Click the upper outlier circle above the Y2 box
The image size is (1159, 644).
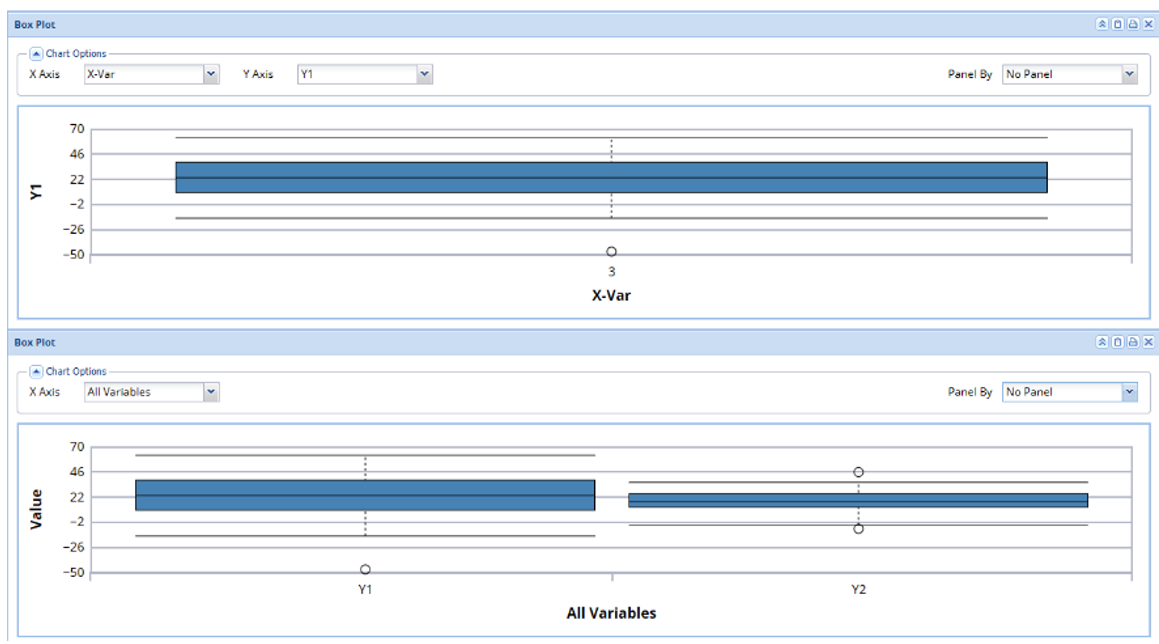856,470
